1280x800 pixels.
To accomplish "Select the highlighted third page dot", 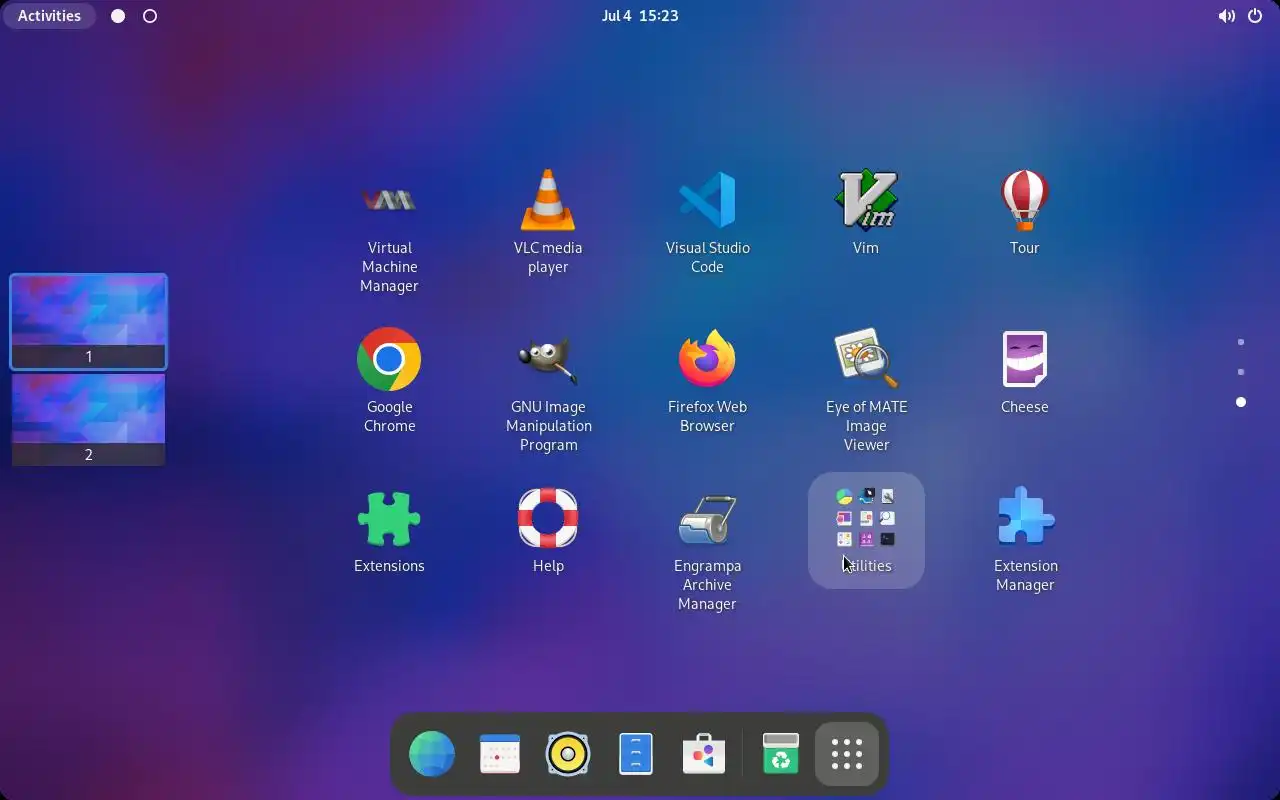I will (x=1241, y=402).
